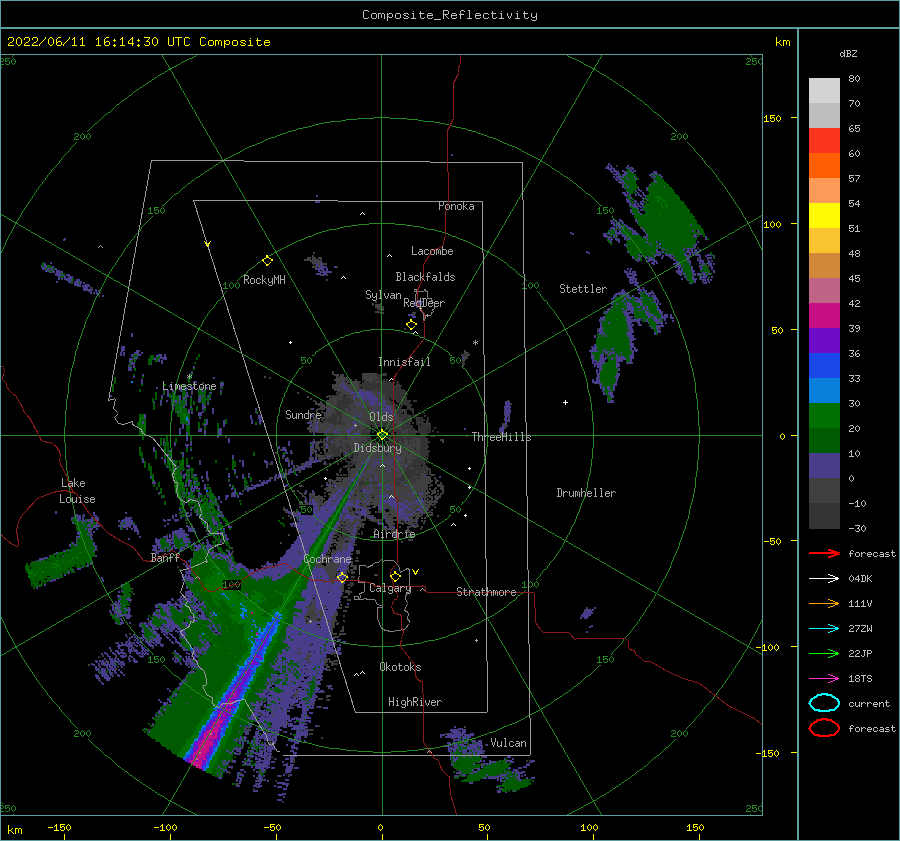Pick the bright green 20-30 dBZ swatch
900x841 pixels.
pyautogui.click(x=824, y=416)
